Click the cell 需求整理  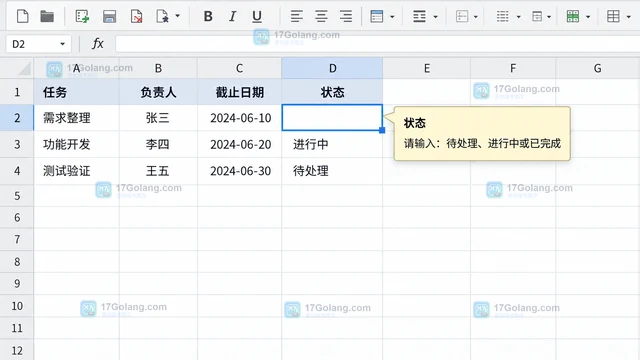tap(76, 118)
